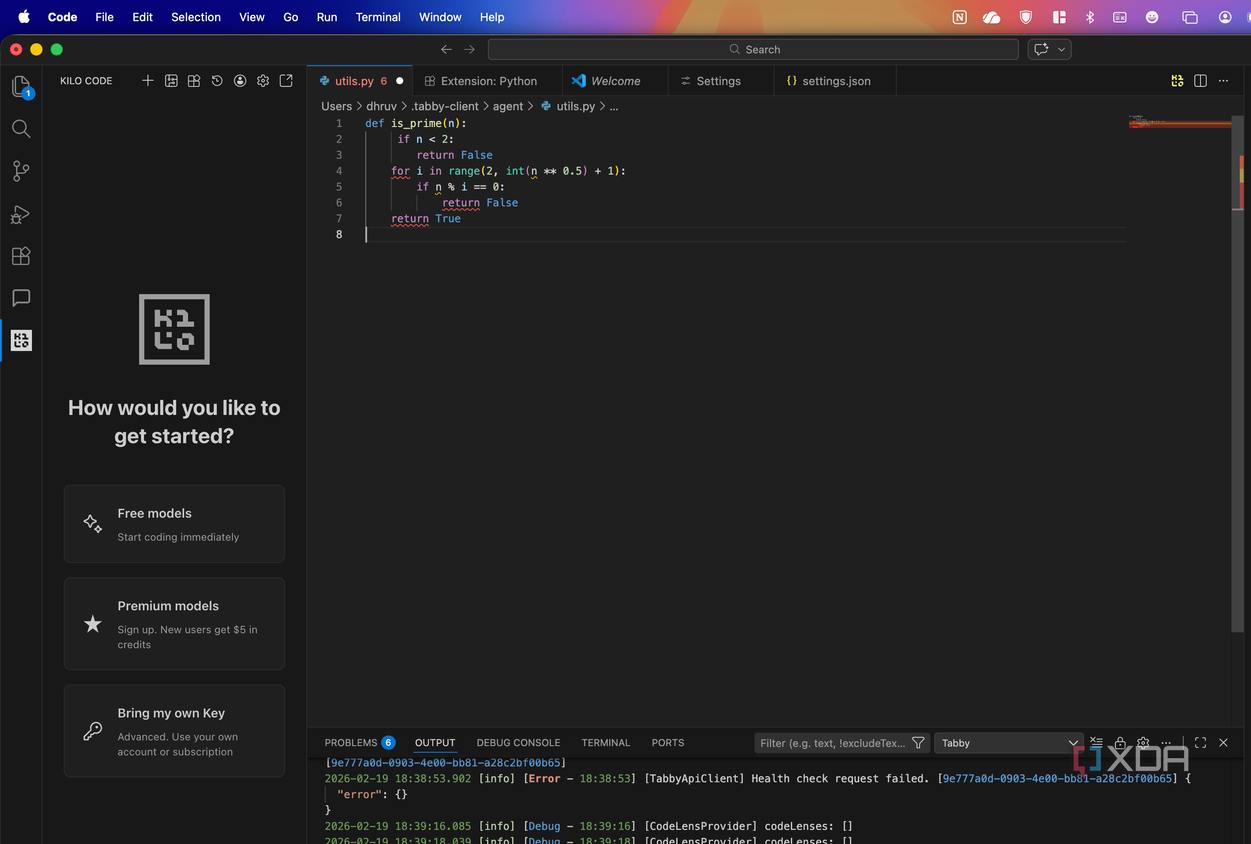The height and width of the screenshot is (844, 1251).
Task: Open the Selection menu
Action: coord(196,17)
